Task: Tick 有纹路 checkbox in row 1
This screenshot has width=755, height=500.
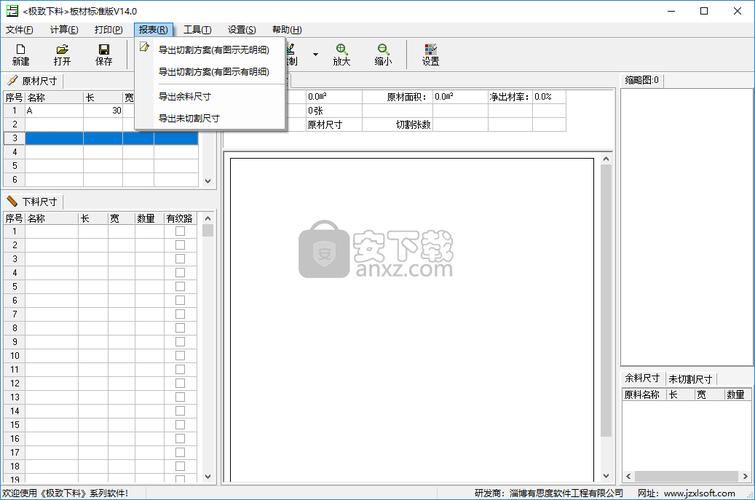Action: [x=180, y=231]
